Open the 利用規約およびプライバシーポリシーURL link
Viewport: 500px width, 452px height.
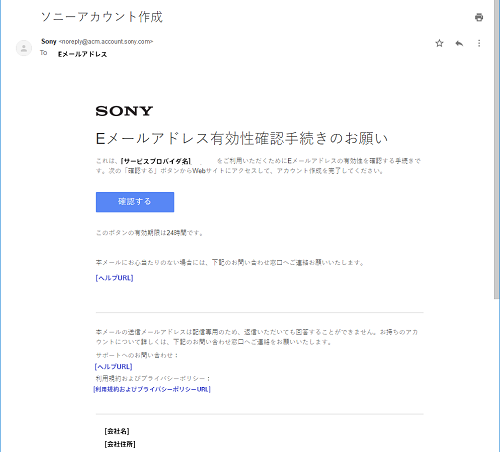[152, 389]
